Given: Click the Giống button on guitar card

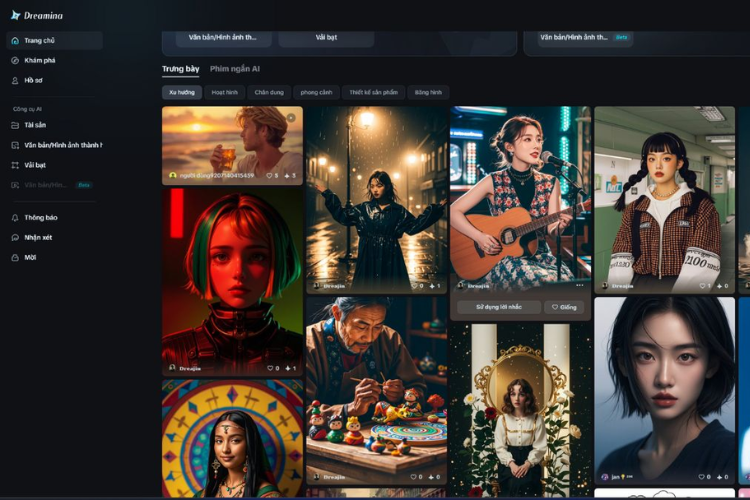Looking at the screenshot, I should coord(564,307).
